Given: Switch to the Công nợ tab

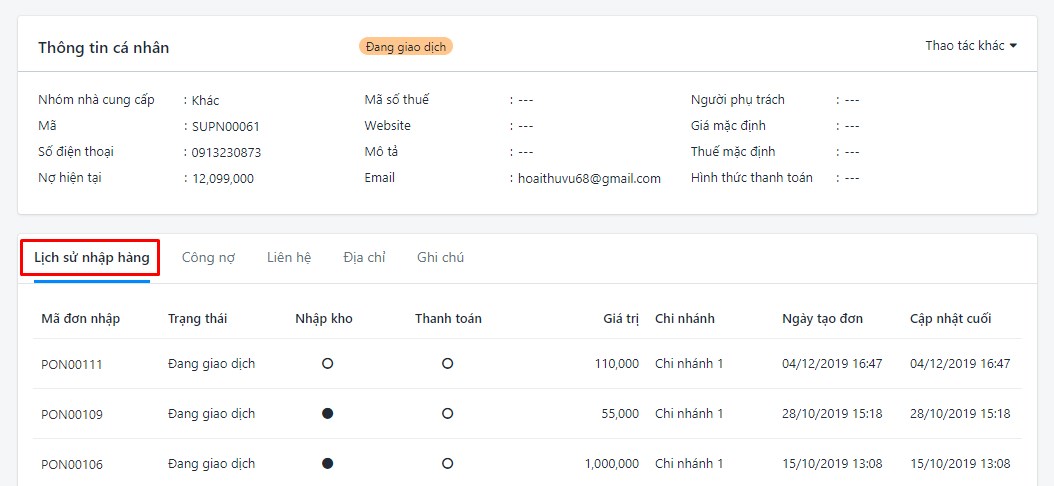Looking at the screenshot, I should tap(208, 257).
